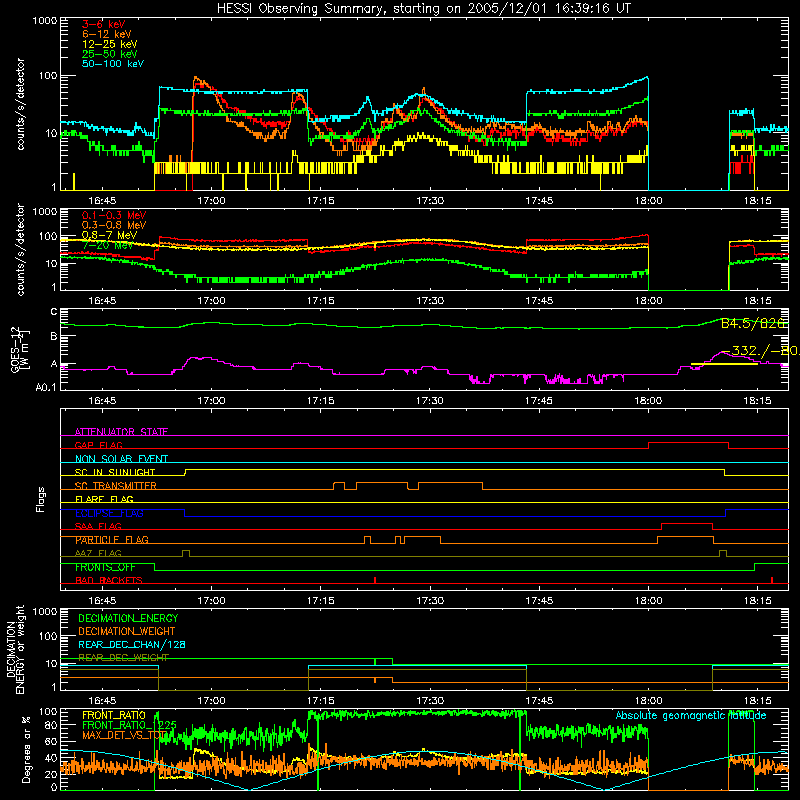The width and height of the screenshot is (800, 800).
Task: Select the PARTICLE_FLAG label
Action: (112, 540)
